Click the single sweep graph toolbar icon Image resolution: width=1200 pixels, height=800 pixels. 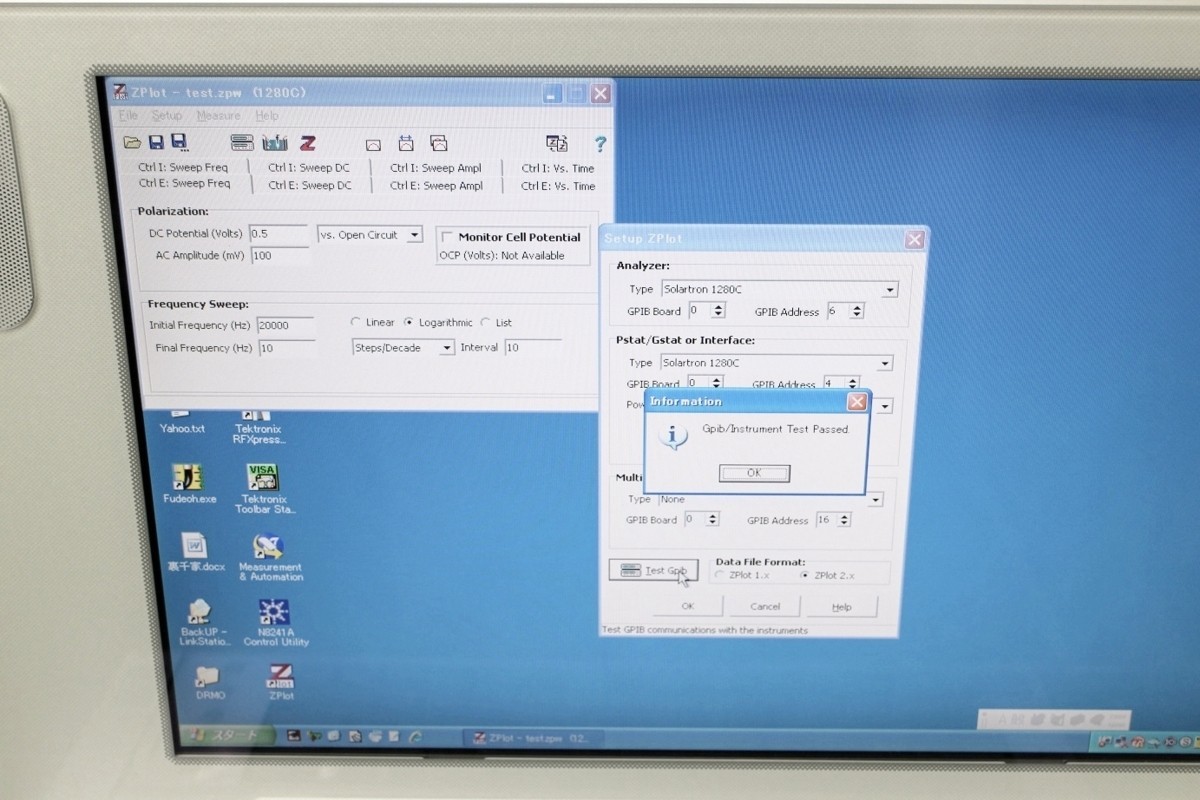coord(373,144)
